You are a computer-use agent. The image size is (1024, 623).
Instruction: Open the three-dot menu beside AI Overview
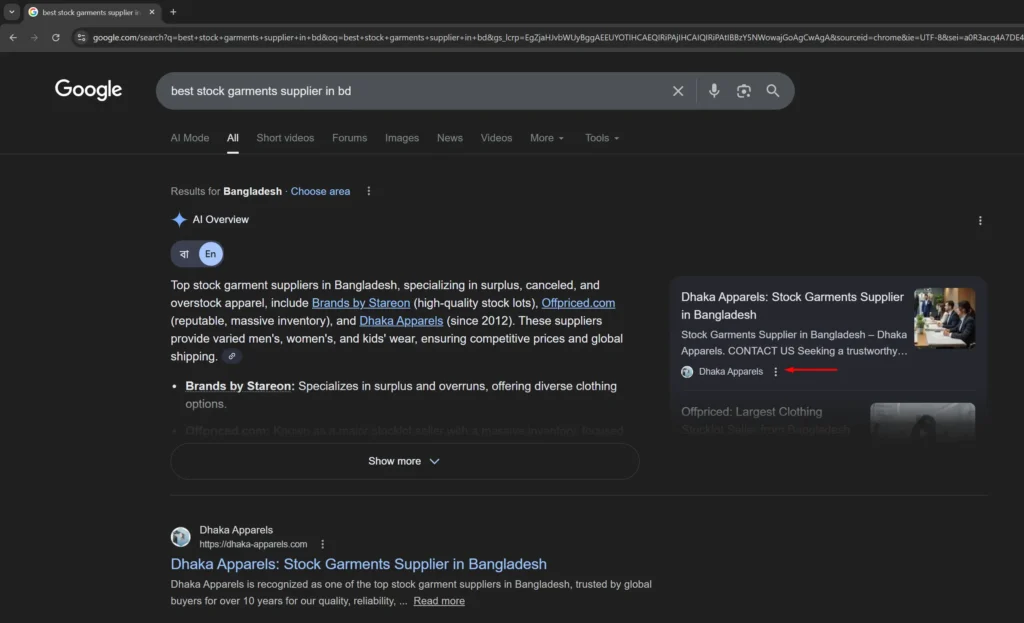coord(980,220)
